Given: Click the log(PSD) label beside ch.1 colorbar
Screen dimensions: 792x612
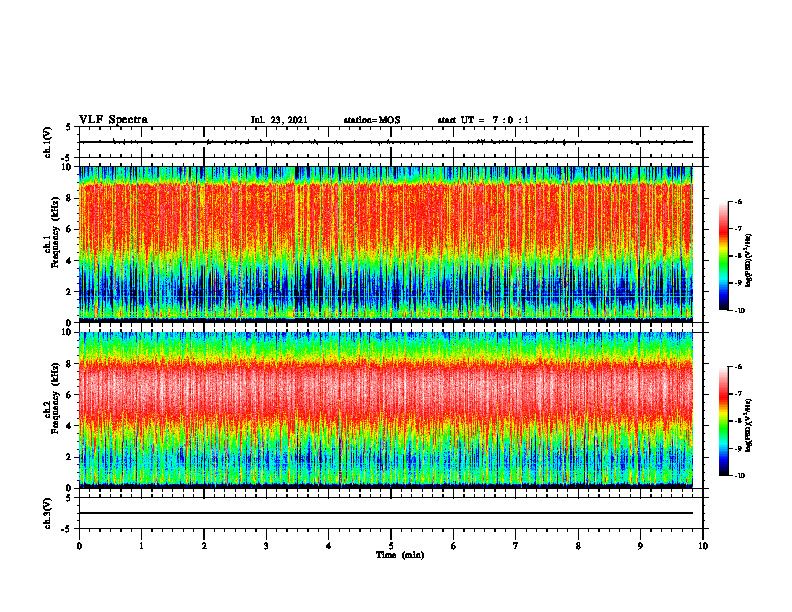Looking at the screenshot, I should [749, 261].
